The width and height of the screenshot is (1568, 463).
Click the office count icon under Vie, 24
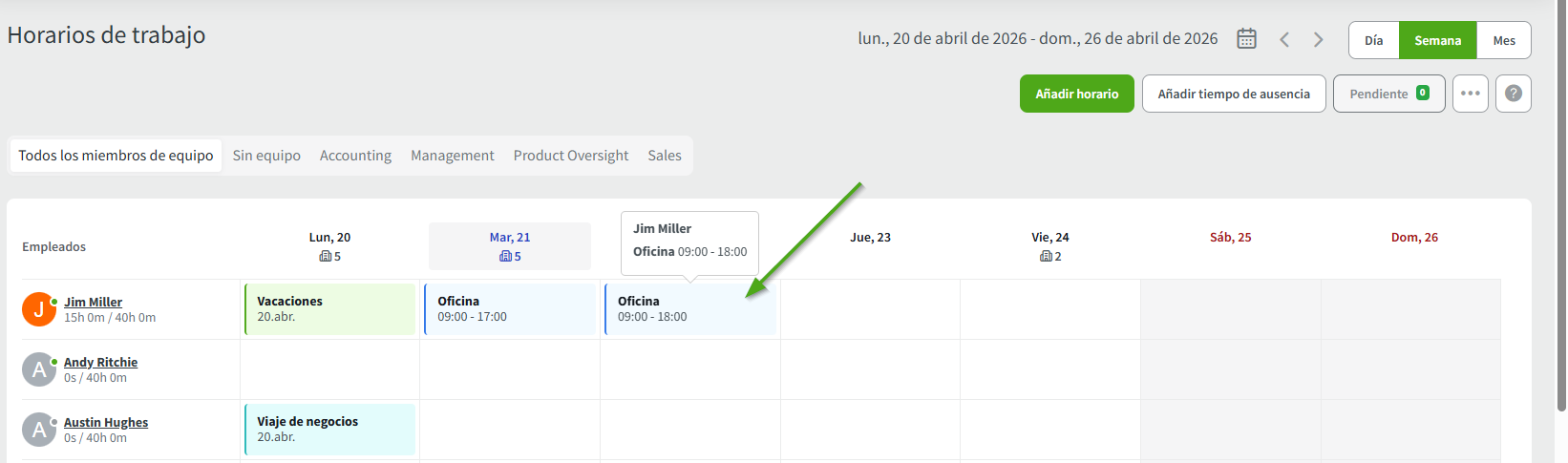coord(1046,257)
